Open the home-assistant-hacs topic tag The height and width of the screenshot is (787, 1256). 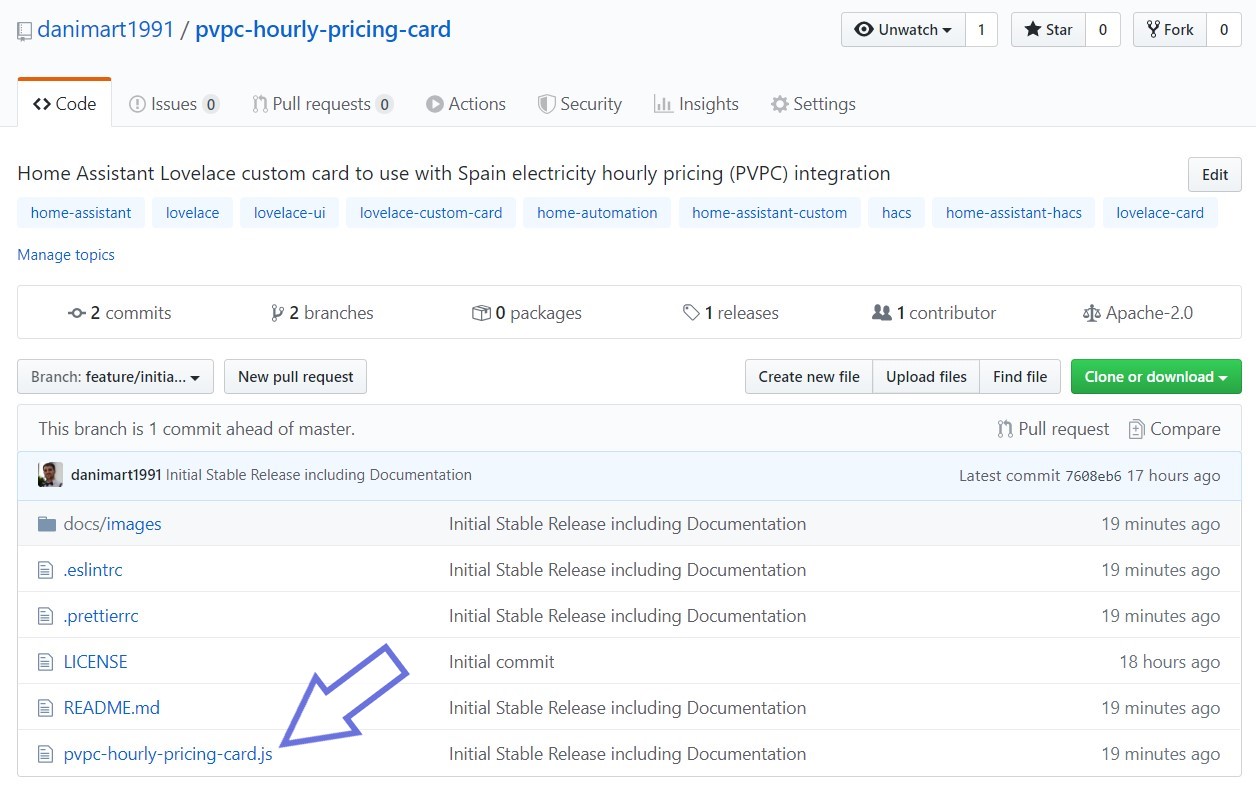click(x=1014, y=212)
